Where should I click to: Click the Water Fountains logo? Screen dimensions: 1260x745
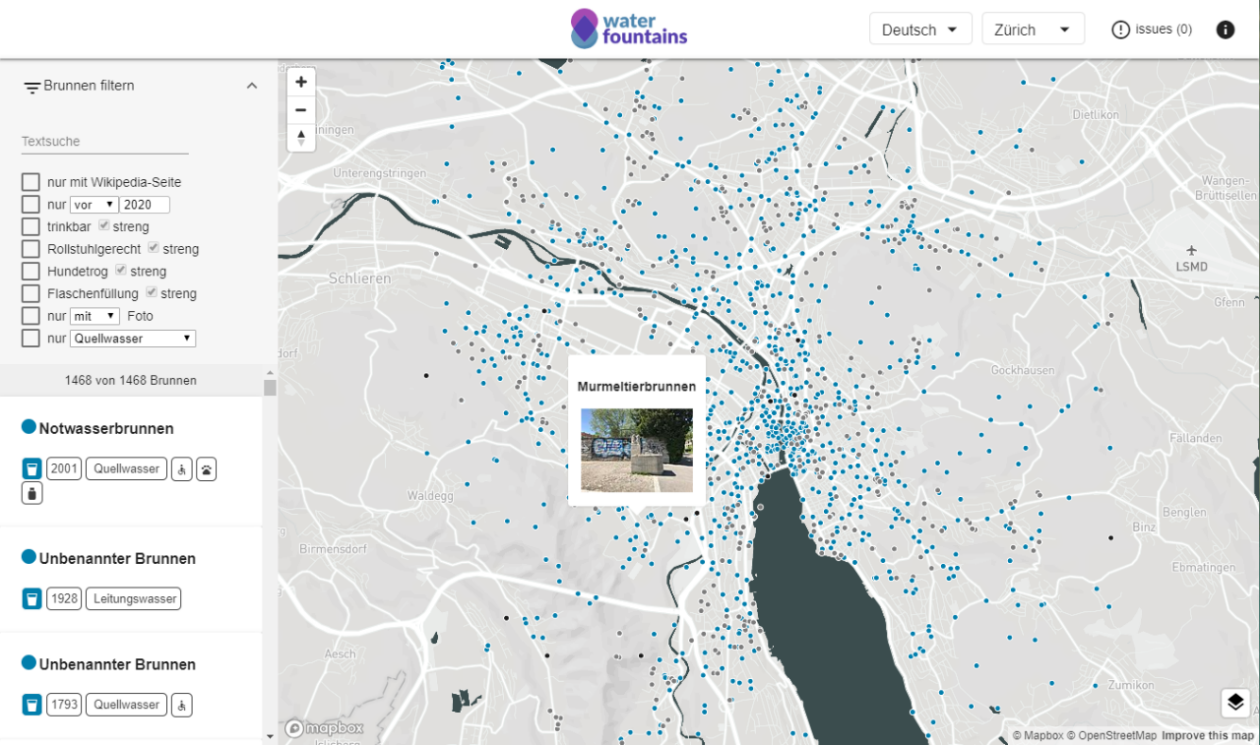[629, 28]
